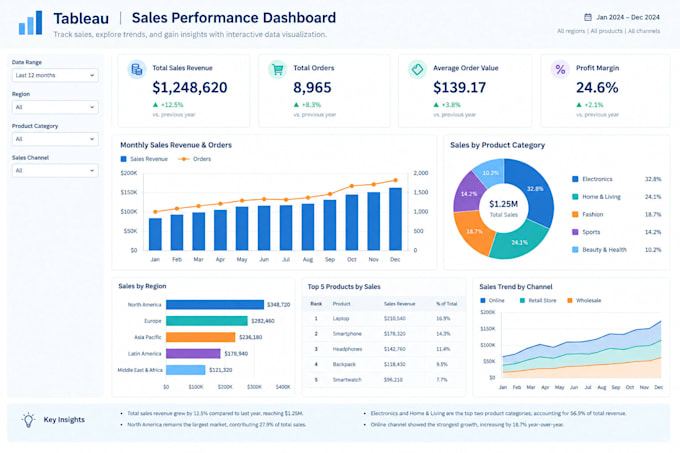Click the green up arrow next to +12.5%
The height and width of the screenshot is (453, 680).
point(155,104)
